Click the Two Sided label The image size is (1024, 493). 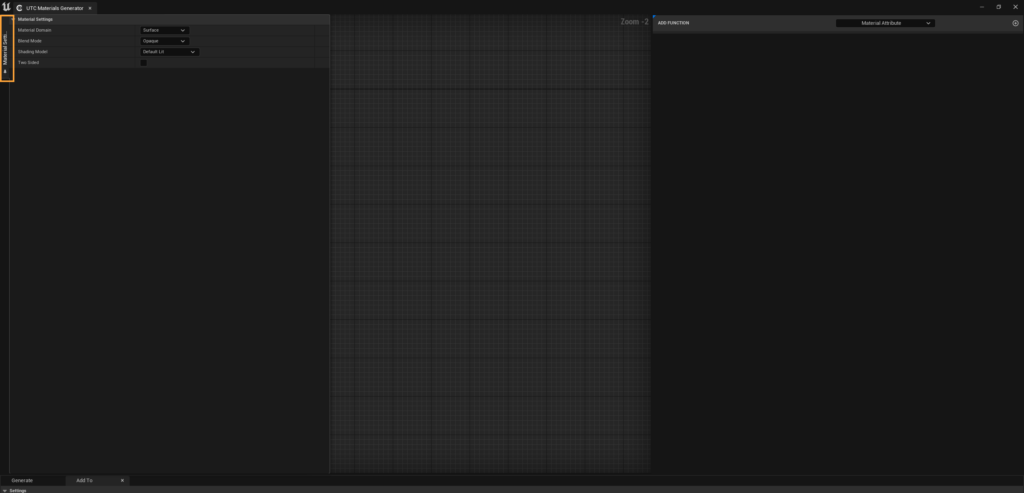pos(28,63)
